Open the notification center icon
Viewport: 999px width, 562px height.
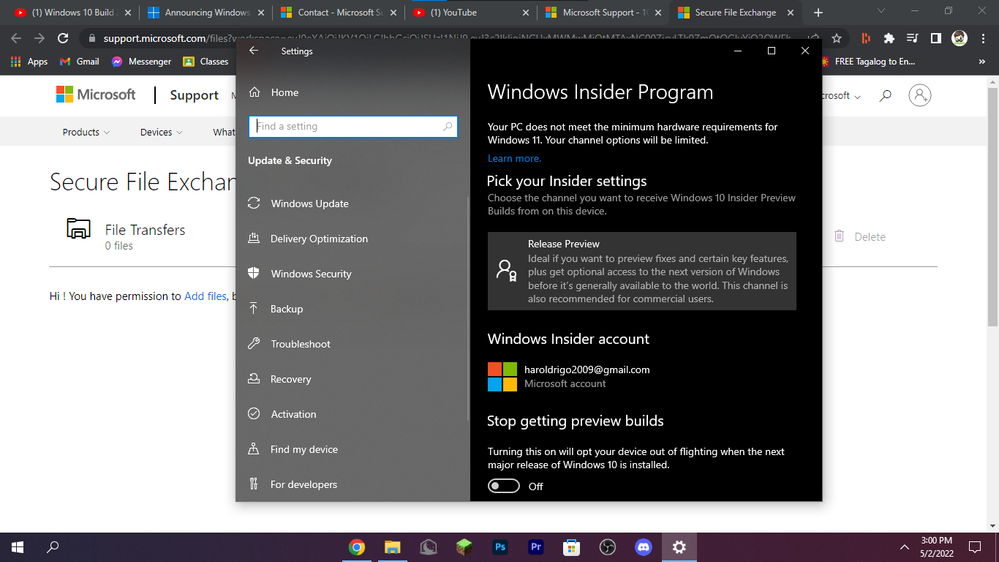pos(975,547)
